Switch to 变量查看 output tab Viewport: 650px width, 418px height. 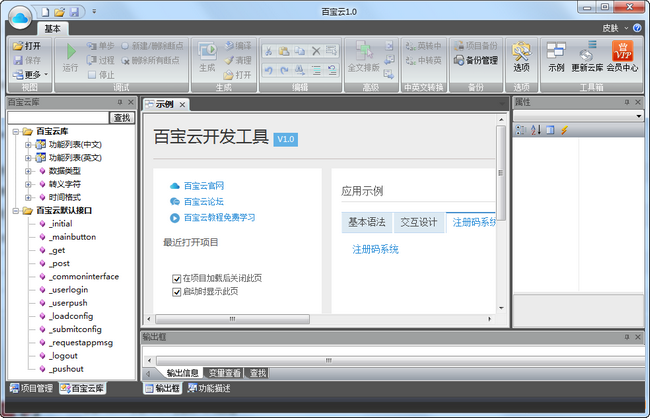click(224, 373)
